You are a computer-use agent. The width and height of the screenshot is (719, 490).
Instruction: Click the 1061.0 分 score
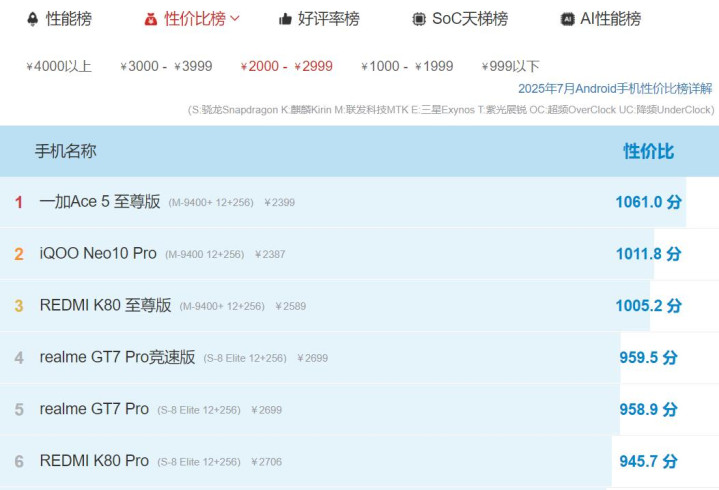[648, 202]
